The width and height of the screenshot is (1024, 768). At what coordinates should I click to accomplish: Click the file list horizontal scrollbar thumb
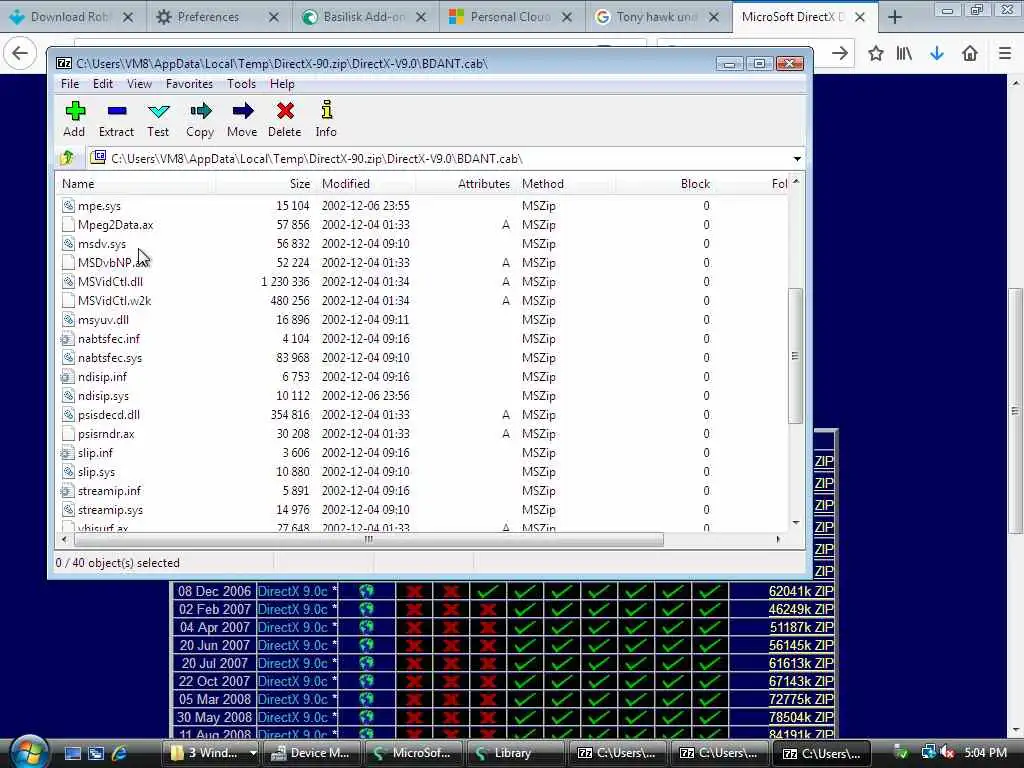pyautogui.click(x=369, y=539)
